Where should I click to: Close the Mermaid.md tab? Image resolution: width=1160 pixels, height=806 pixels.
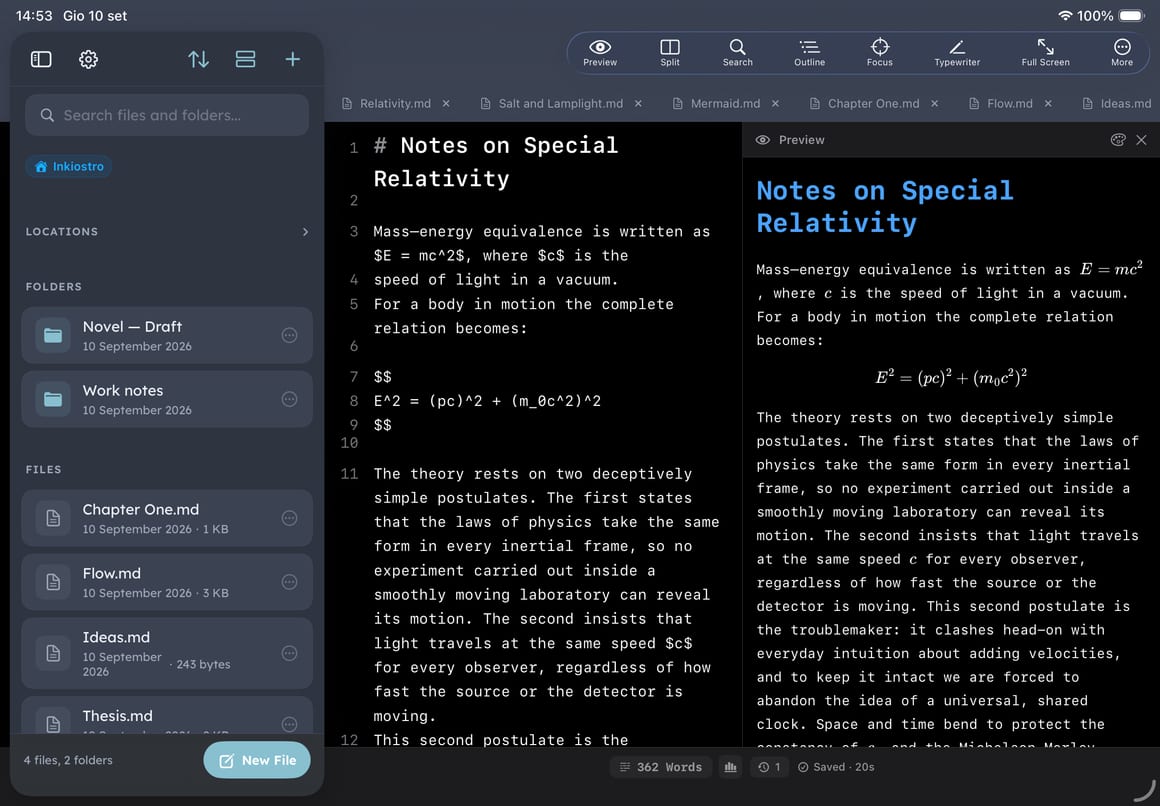[x=775, y=104]
